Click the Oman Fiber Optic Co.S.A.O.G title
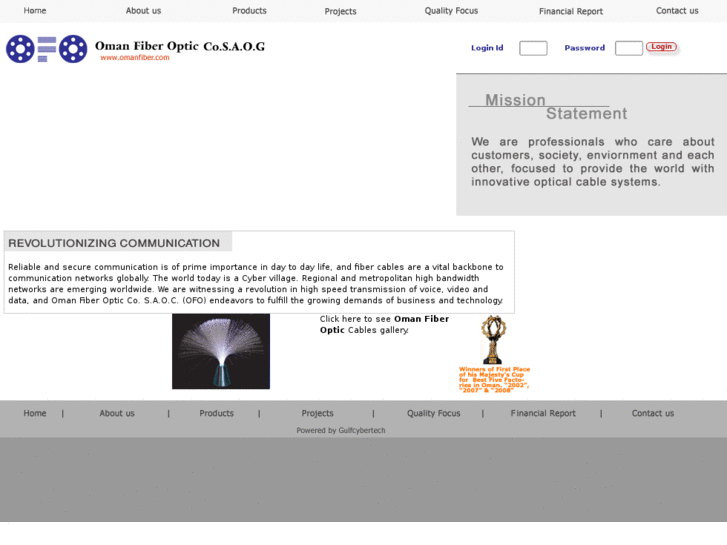This screenshot has height=545, width=727. 180,46
